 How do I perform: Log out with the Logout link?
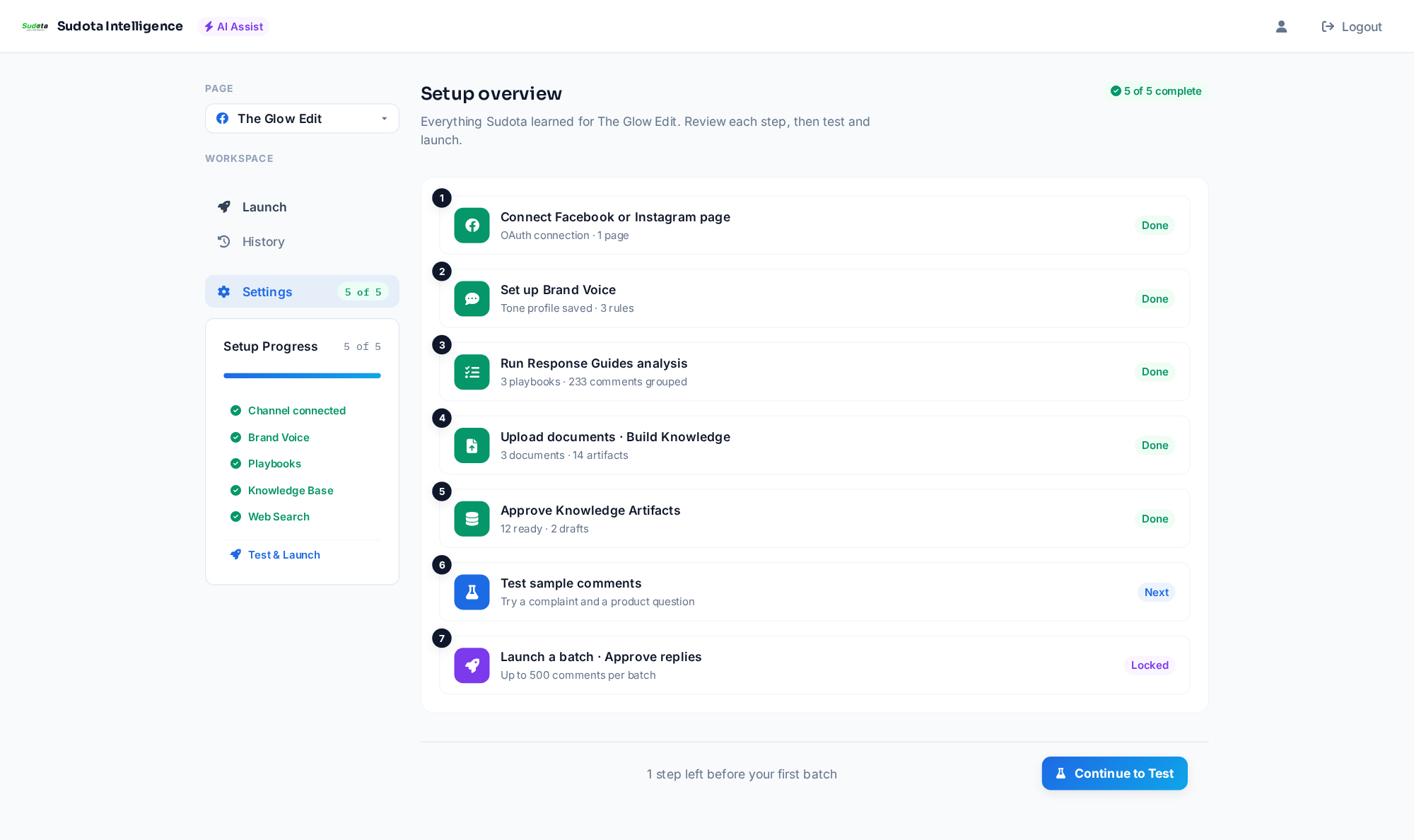point(1351,26)
